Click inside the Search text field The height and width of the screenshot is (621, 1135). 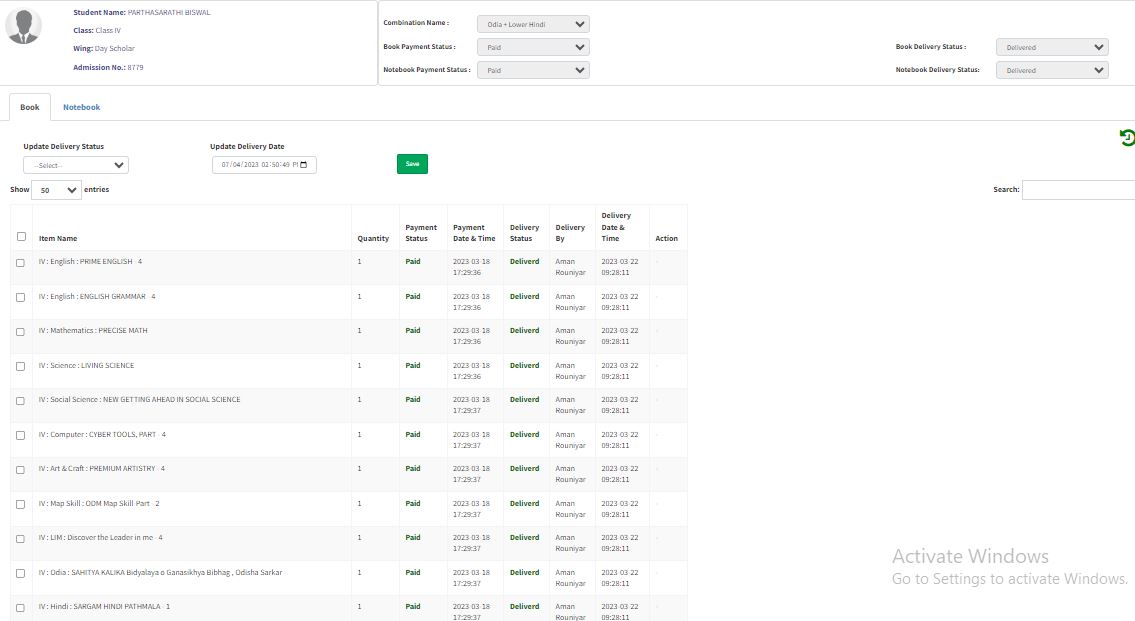[1078, 190]
